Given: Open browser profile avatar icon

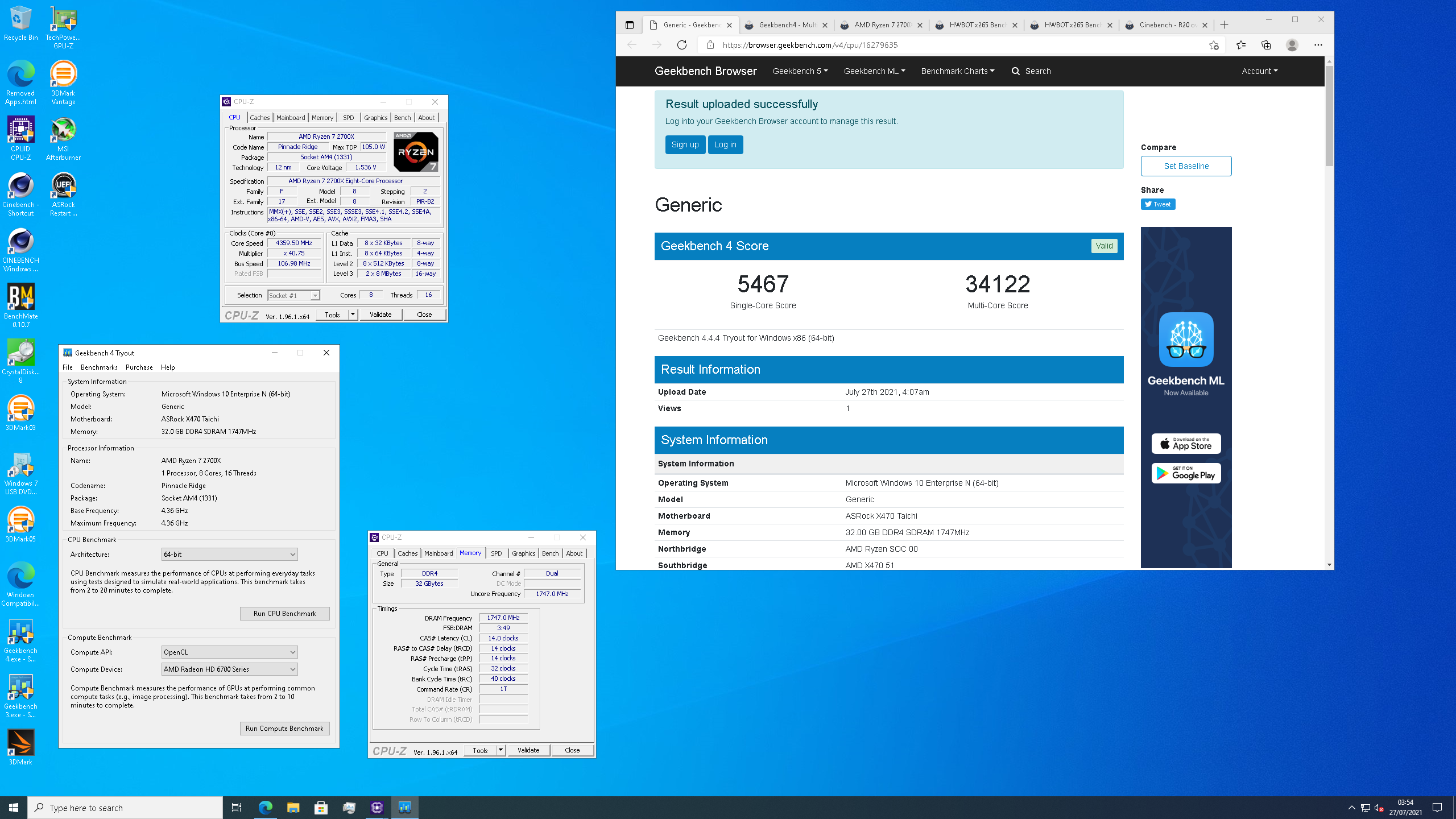Looking at the screenshot, I should click(1292, 45).
